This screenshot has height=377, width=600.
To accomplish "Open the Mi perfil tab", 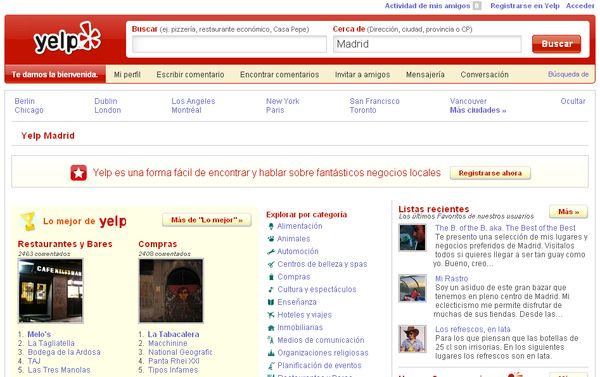I will pos(127,75).
